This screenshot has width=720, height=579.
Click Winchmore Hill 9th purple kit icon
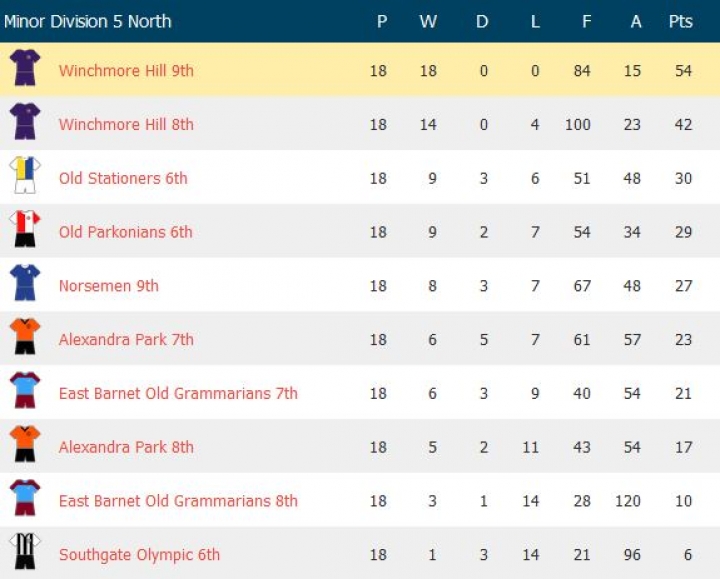25,69
